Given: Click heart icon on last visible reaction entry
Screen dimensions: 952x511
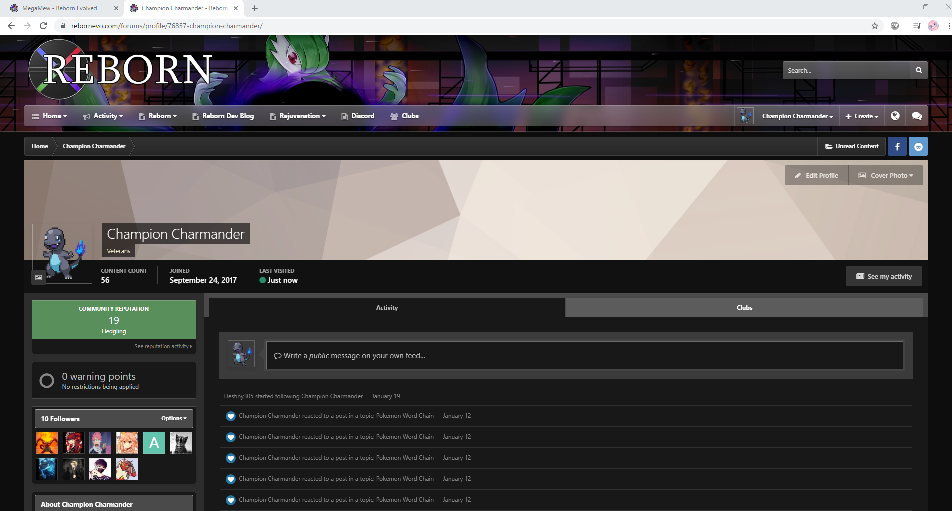Looking at the screenshot, I should point(231,500).
